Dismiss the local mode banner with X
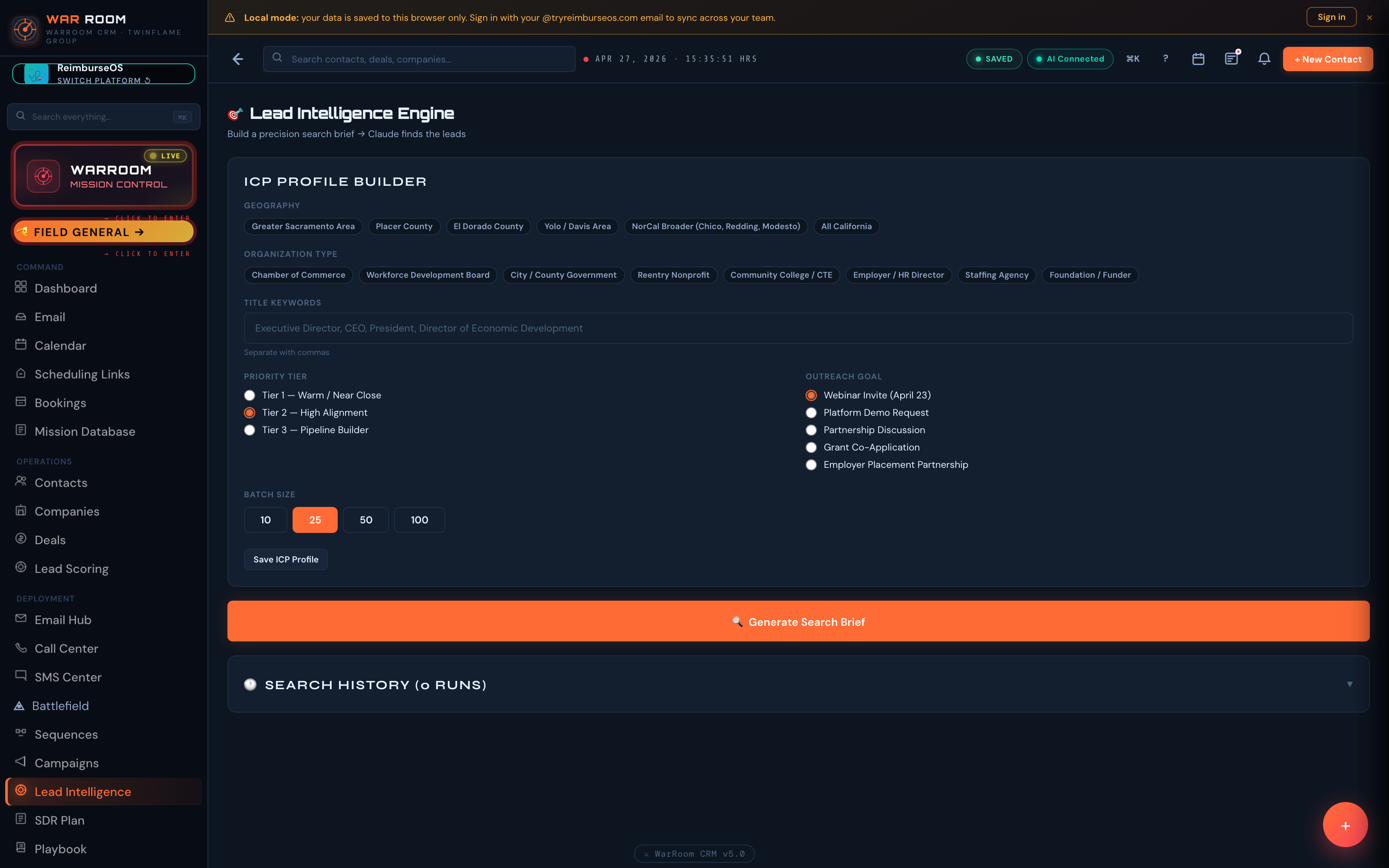 1369,18
